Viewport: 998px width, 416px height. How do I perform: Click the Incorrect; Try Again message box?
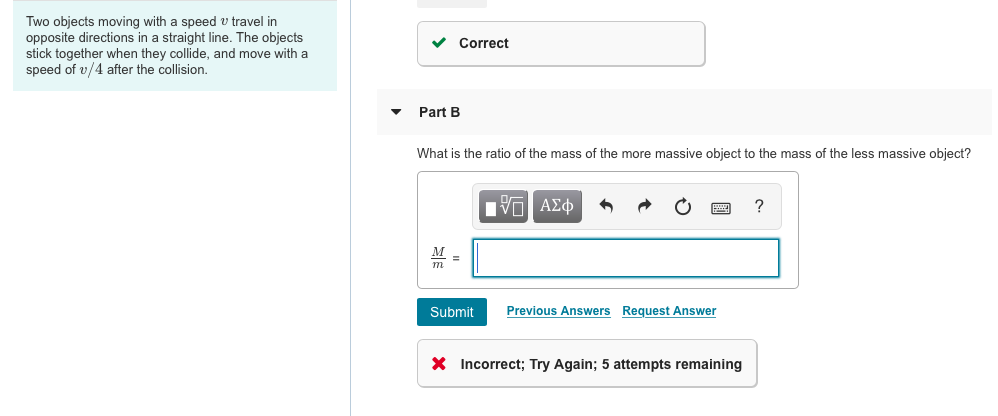(587, 363)
